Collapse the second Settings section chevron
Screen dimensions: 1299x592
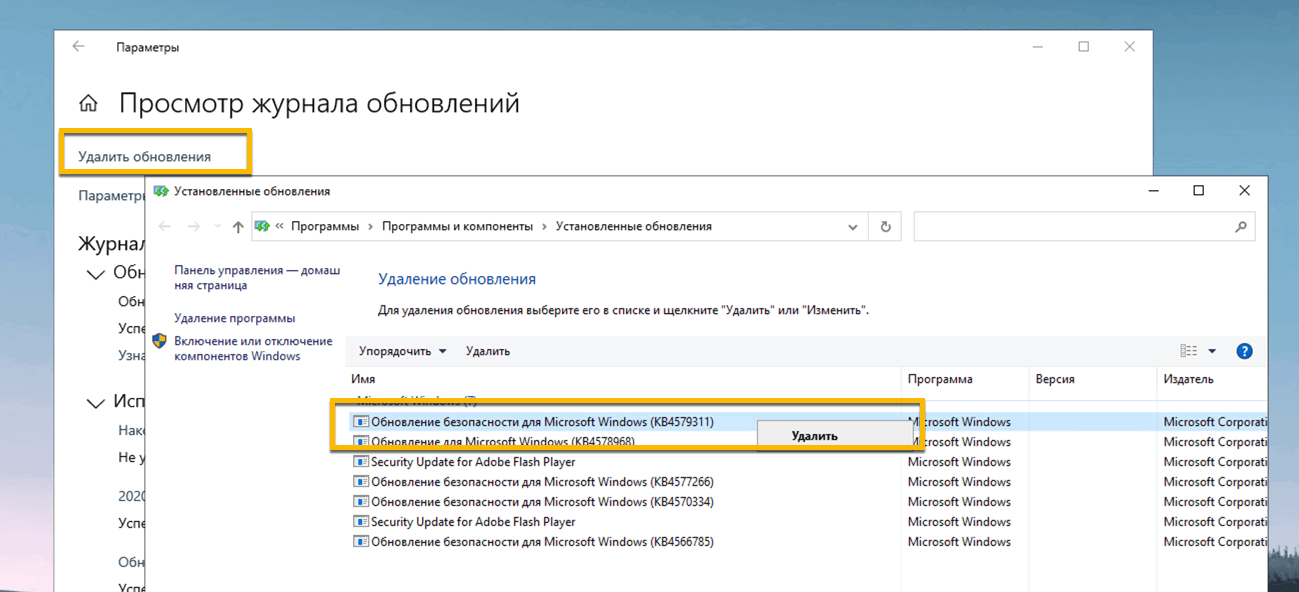point(96,403)
